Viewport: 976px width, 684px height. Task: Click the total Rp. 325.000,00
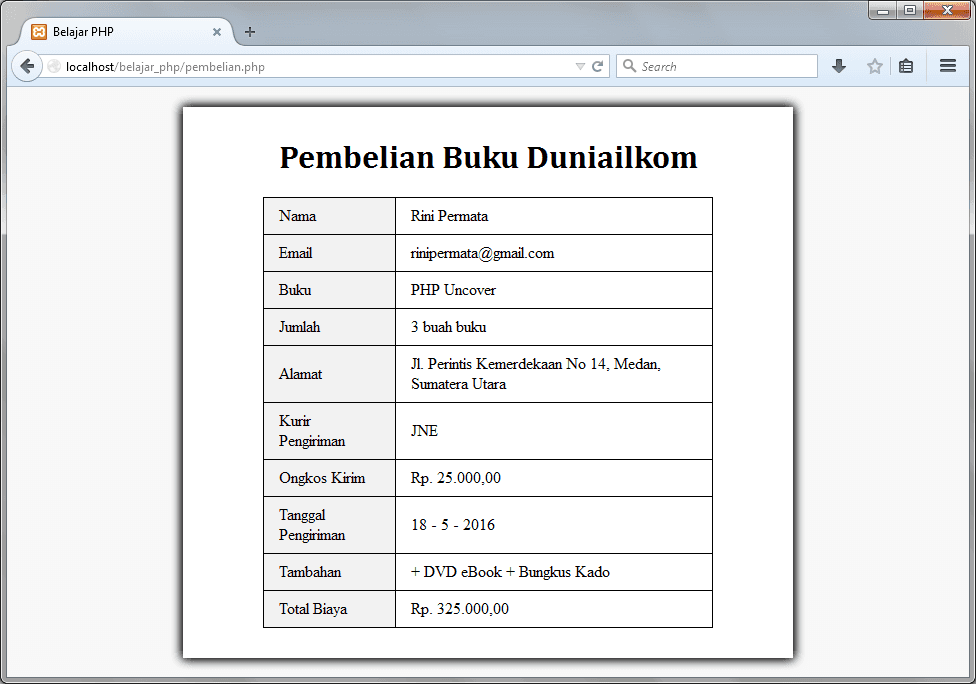[x=459, y=609]
